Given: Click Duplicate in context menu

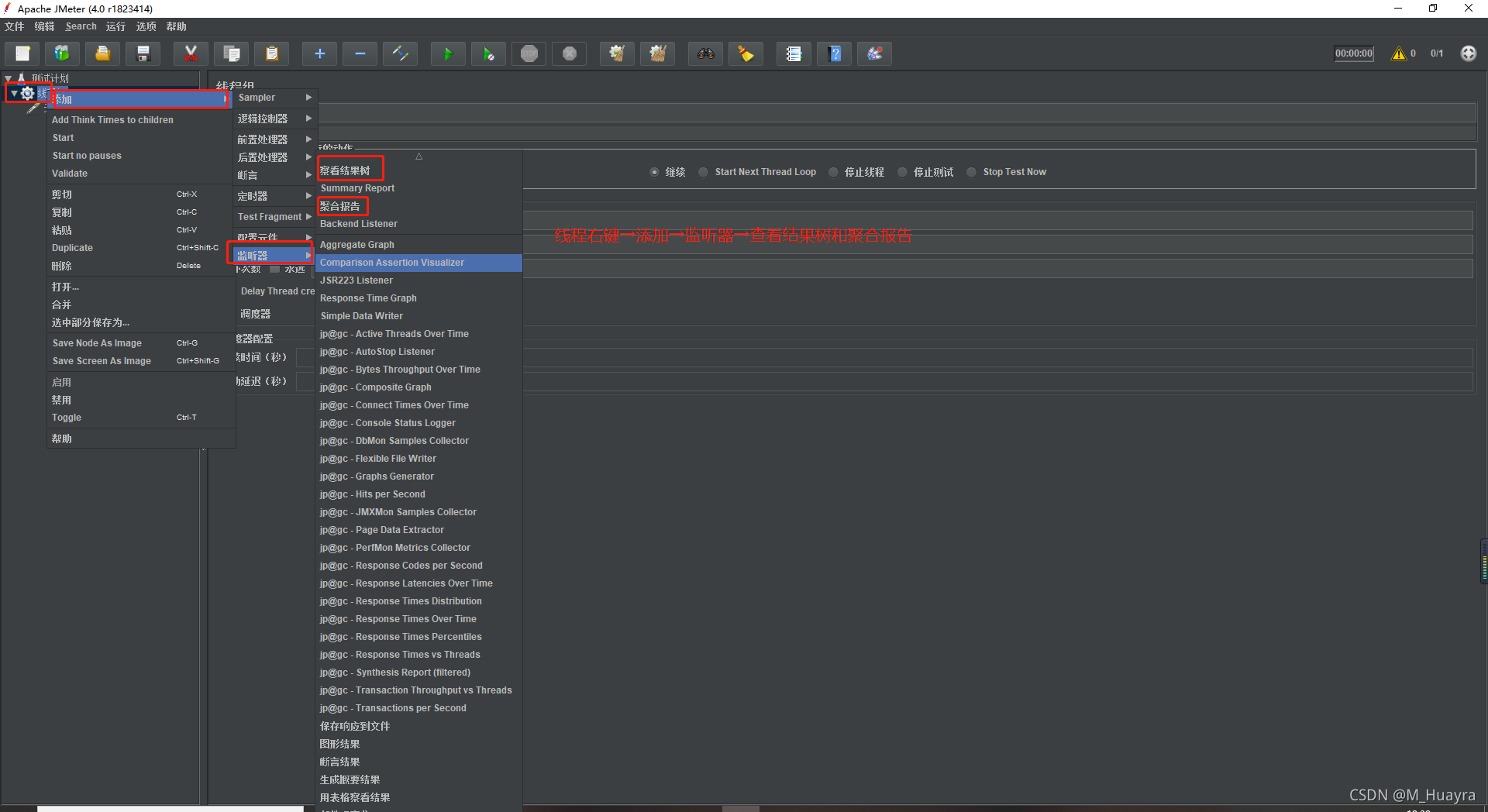Looking at the screenshot, I should click(140, 248).
